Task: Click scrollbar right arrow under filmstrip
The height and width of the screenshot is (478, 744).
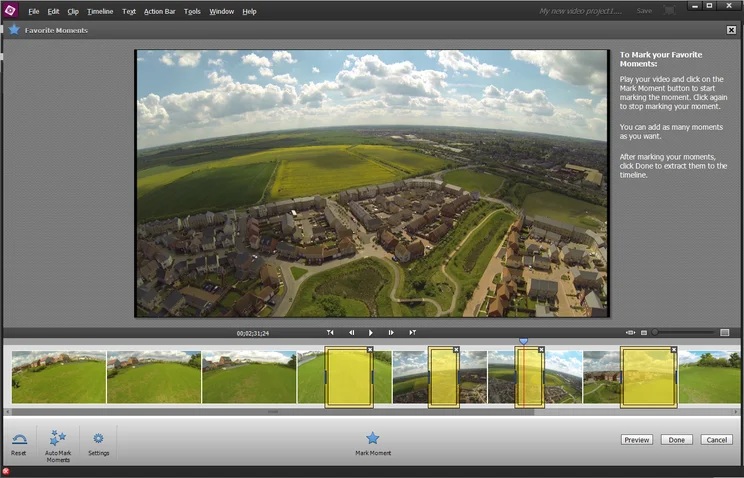Action: pyautogui.click(x=736, y=412)
